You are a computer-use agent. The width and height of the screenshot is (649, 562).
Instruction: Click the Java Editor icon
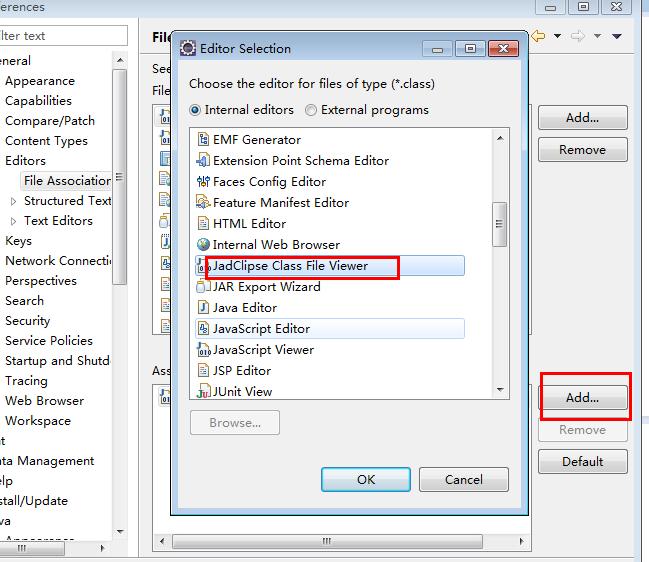coord(203,307)
